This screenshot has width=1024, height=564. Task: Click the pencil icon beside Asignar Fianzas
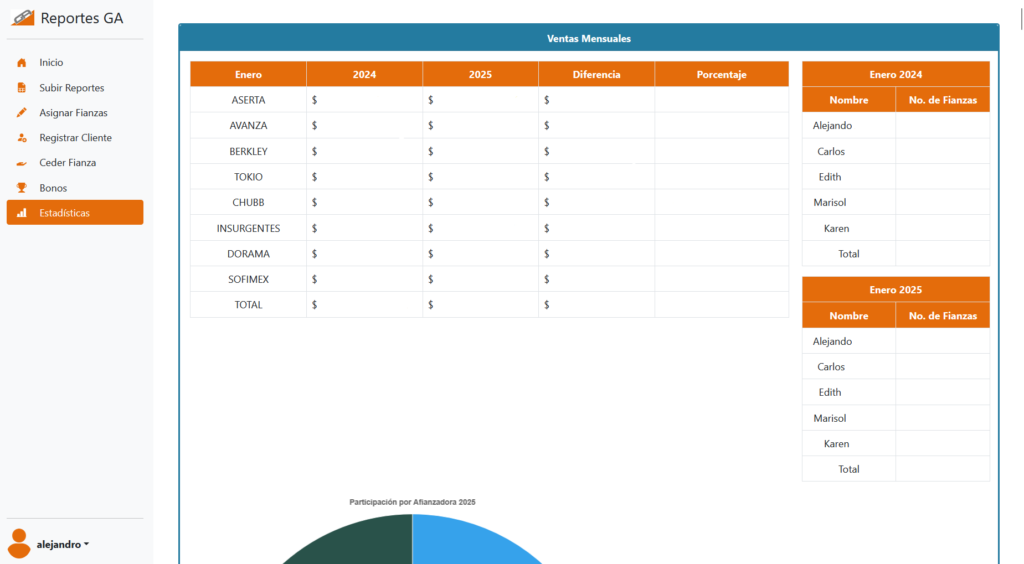(x=22, y=113)
